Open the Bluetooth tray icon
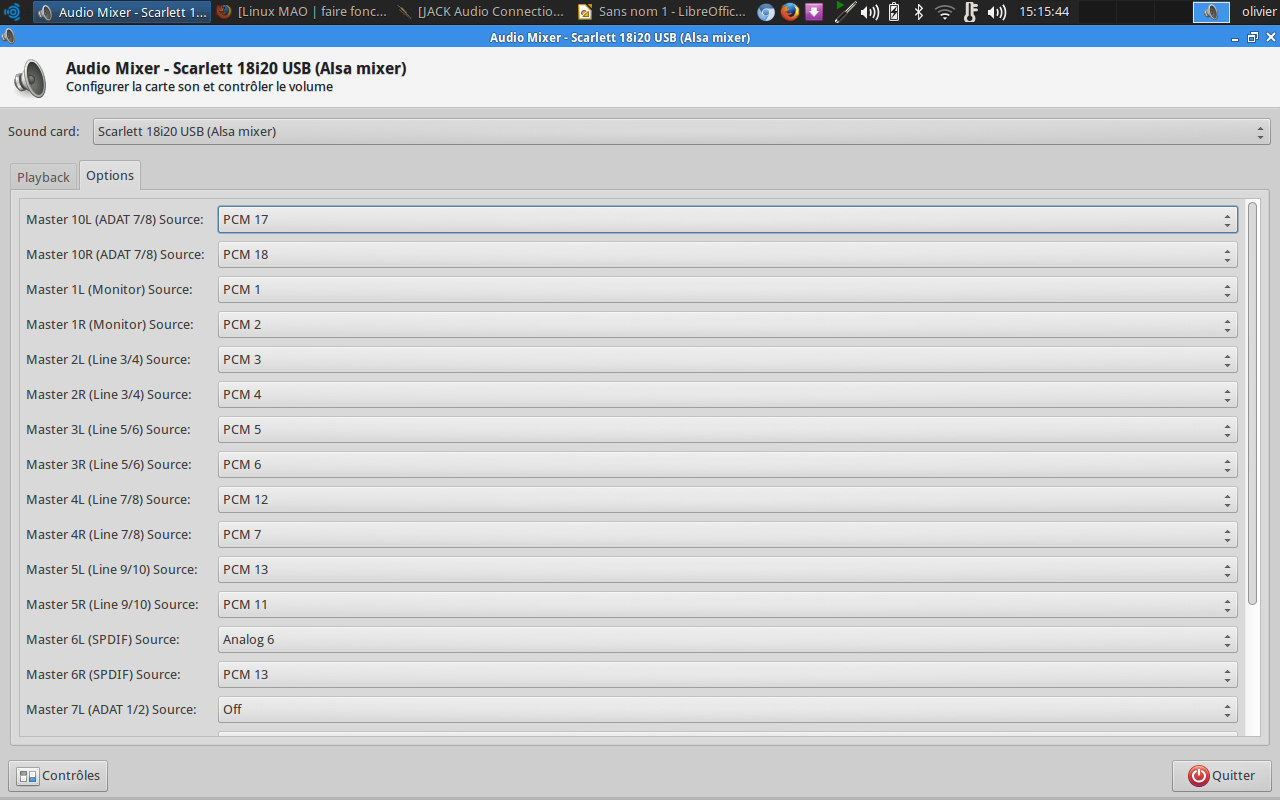This screenshot has width=1280, height=800. pos(919,12)
